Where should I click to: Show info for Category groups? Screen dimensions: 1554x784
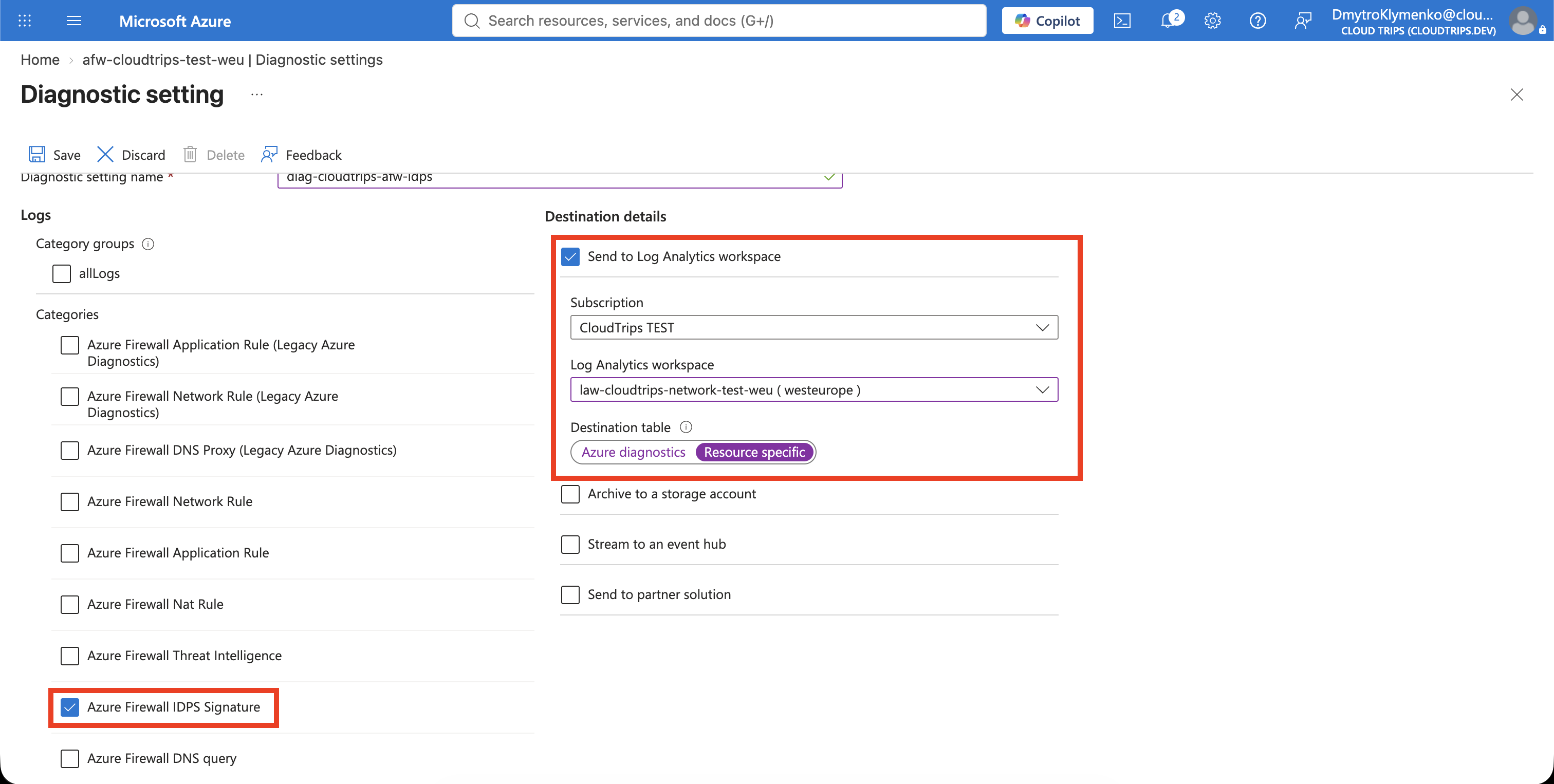point(148,244)
